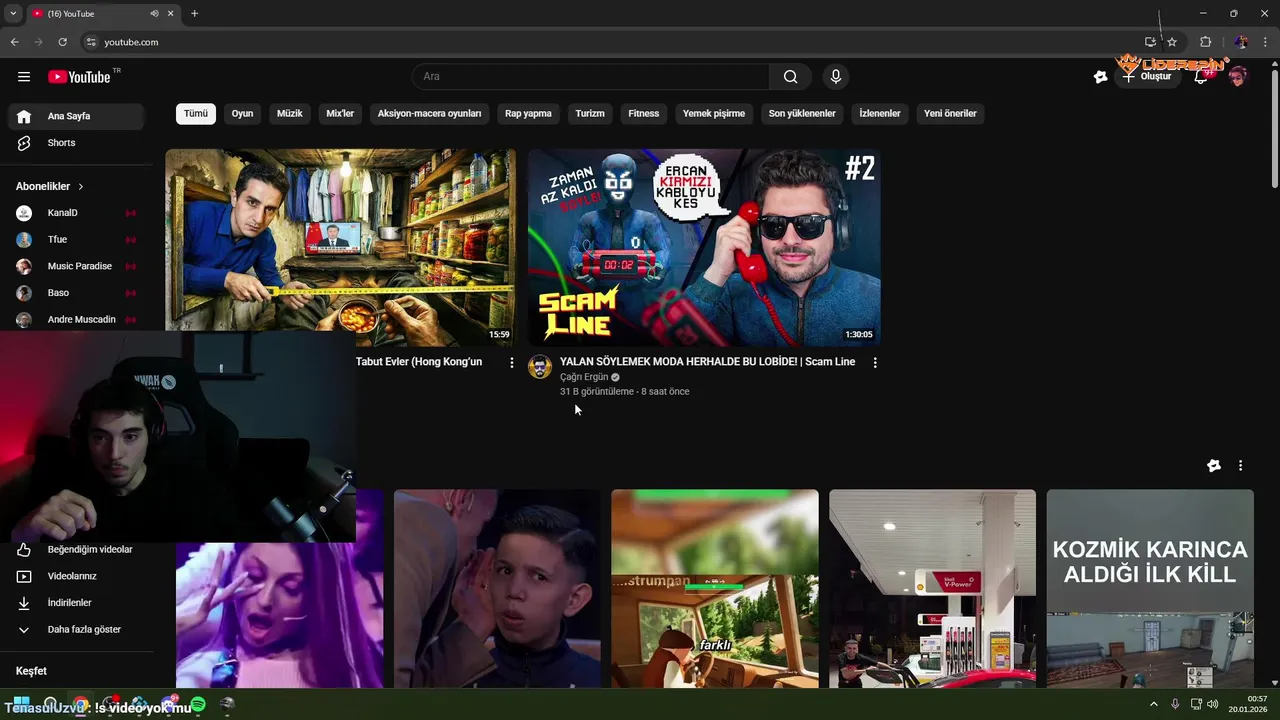
Task: Open the Music Paradise subscription channel
Action: (76, 266)
